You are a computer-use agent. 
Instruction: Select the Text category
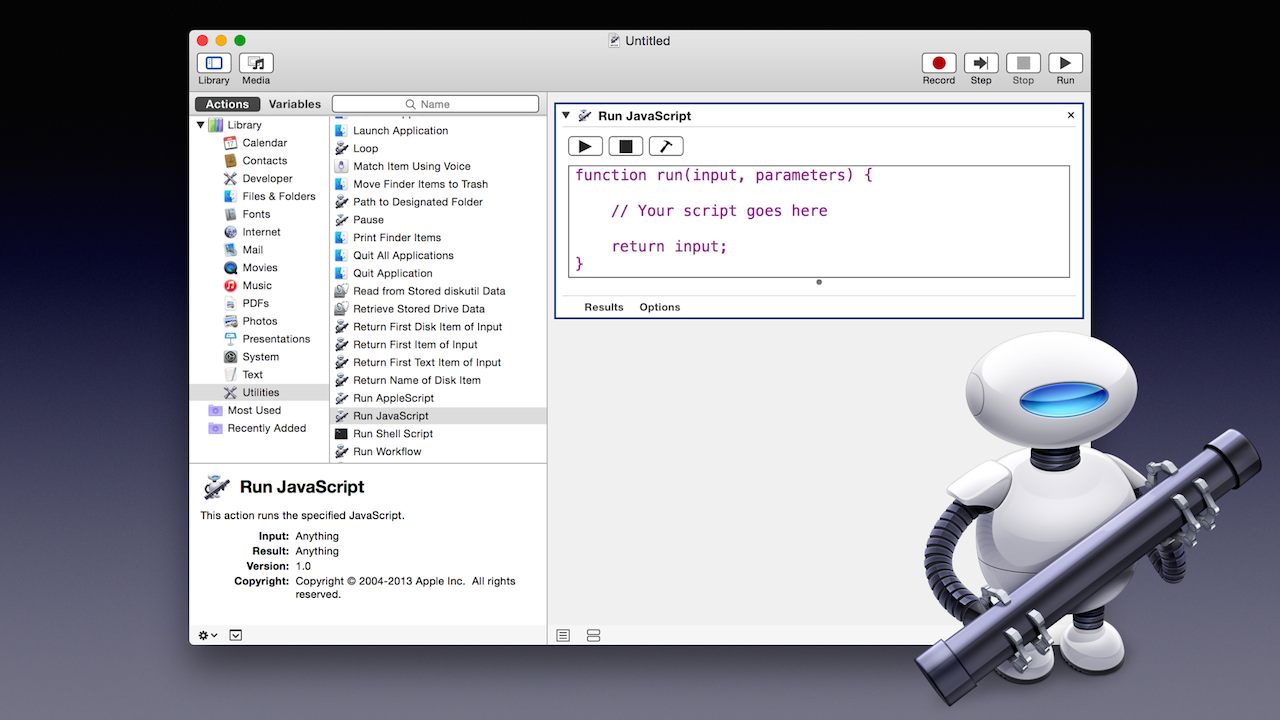click(x=252, y=375)
